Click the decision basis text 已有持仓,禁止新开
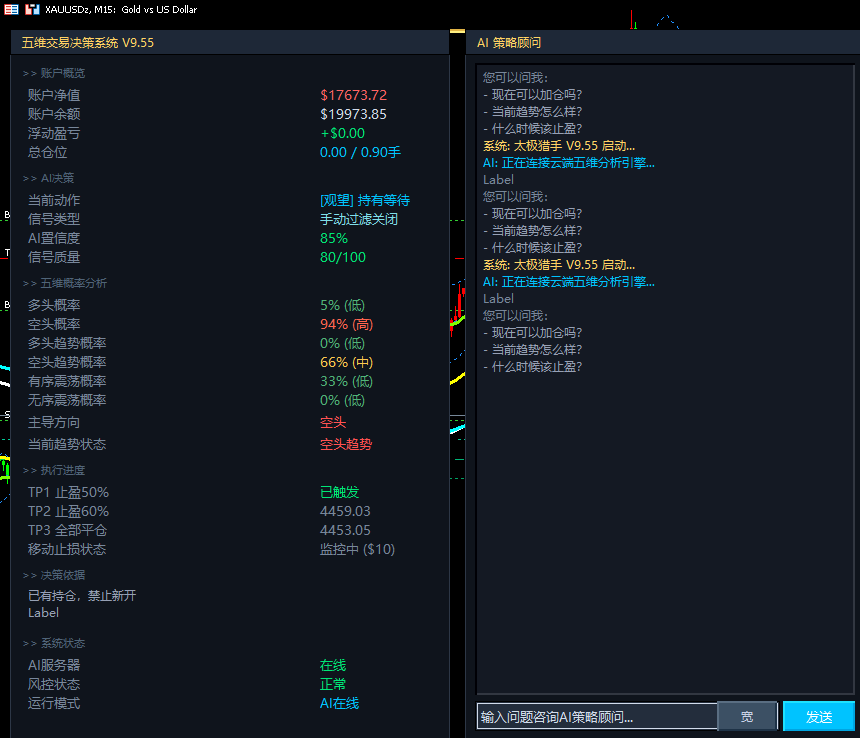Viewport: 860px width, 738px height. coord(82,595)
